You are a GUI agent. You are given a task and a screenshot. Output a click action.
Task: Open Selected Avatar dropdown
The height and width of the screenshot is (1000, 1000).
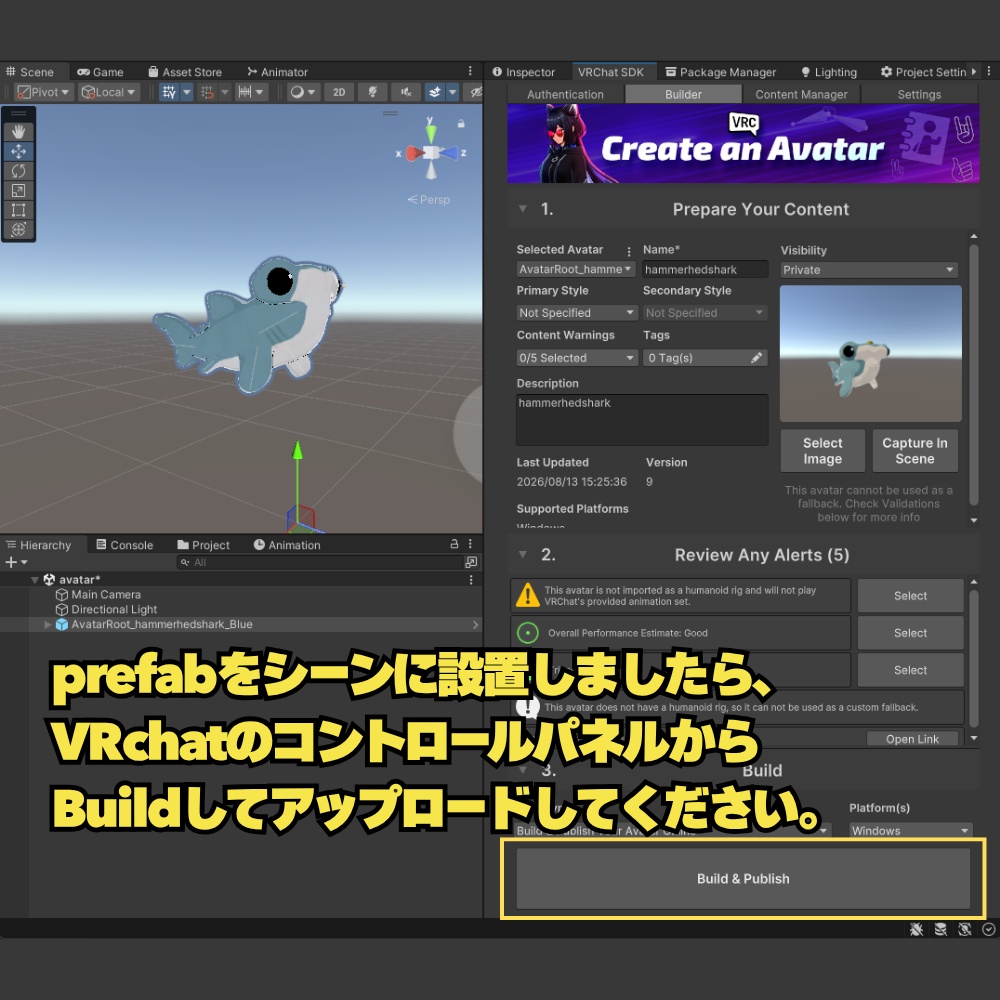575,269
